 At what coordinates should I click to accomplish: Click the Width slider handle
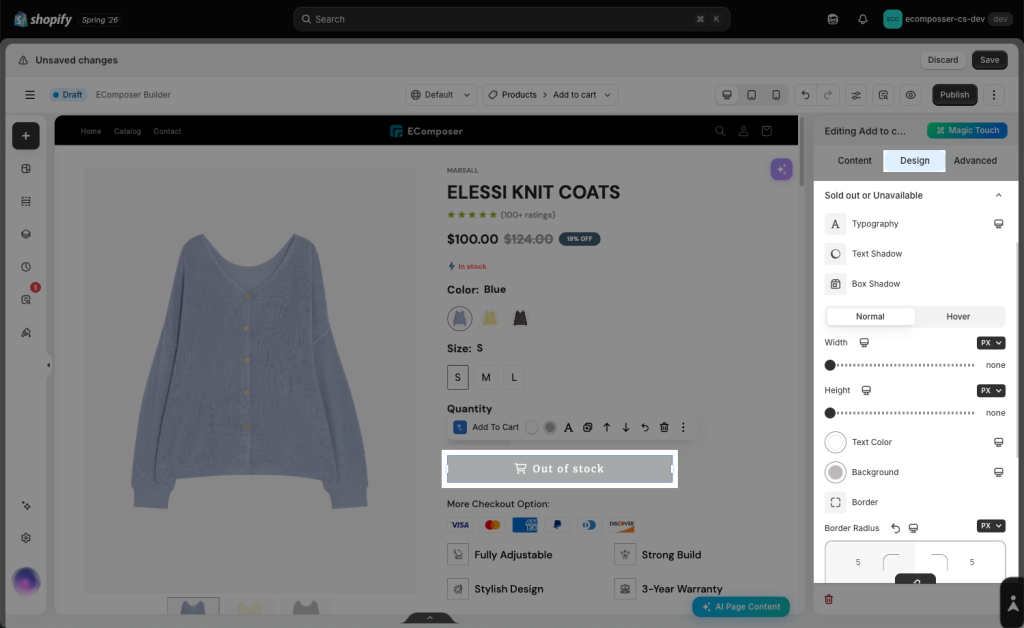tap(830, 365)
